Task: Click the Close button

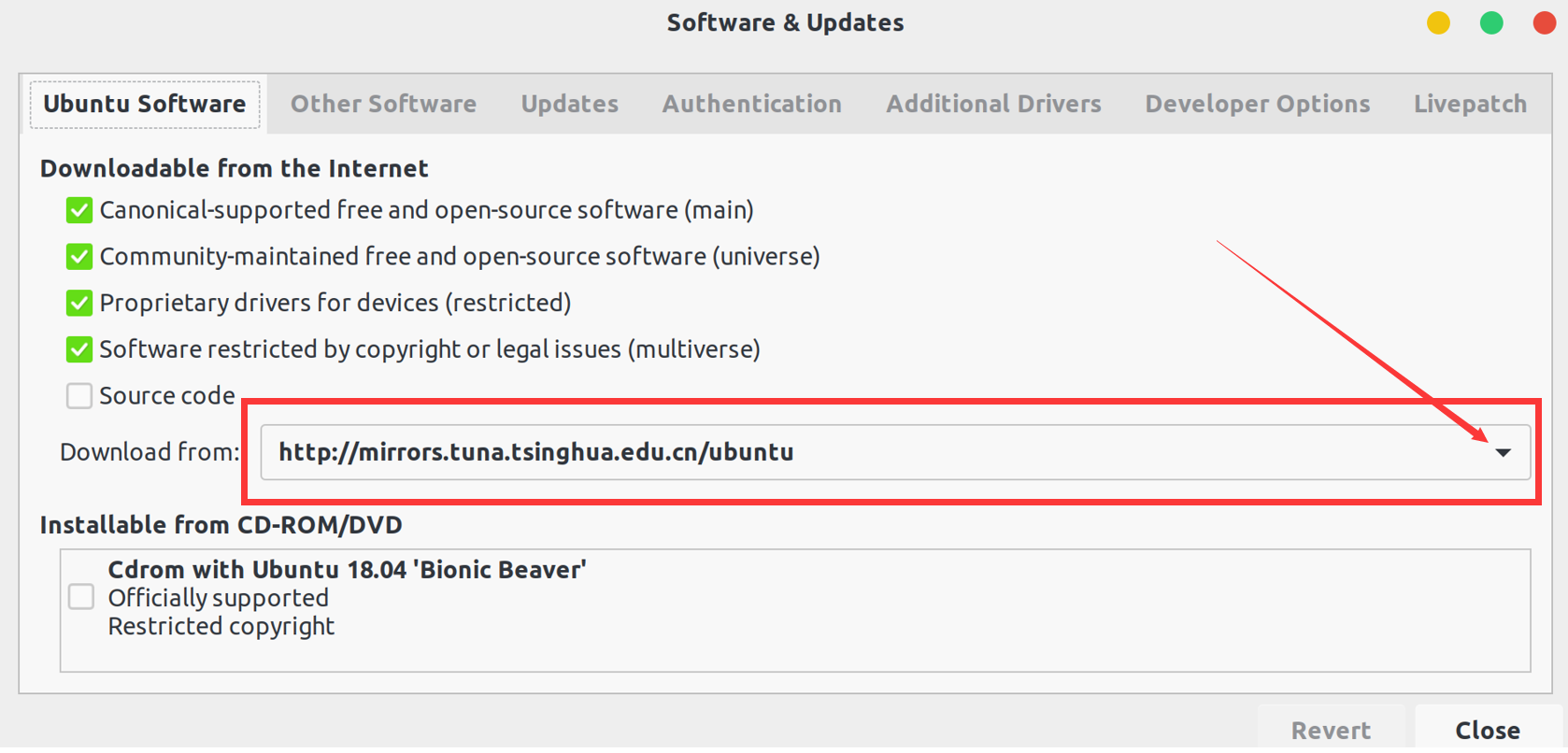Action: 1488,730
